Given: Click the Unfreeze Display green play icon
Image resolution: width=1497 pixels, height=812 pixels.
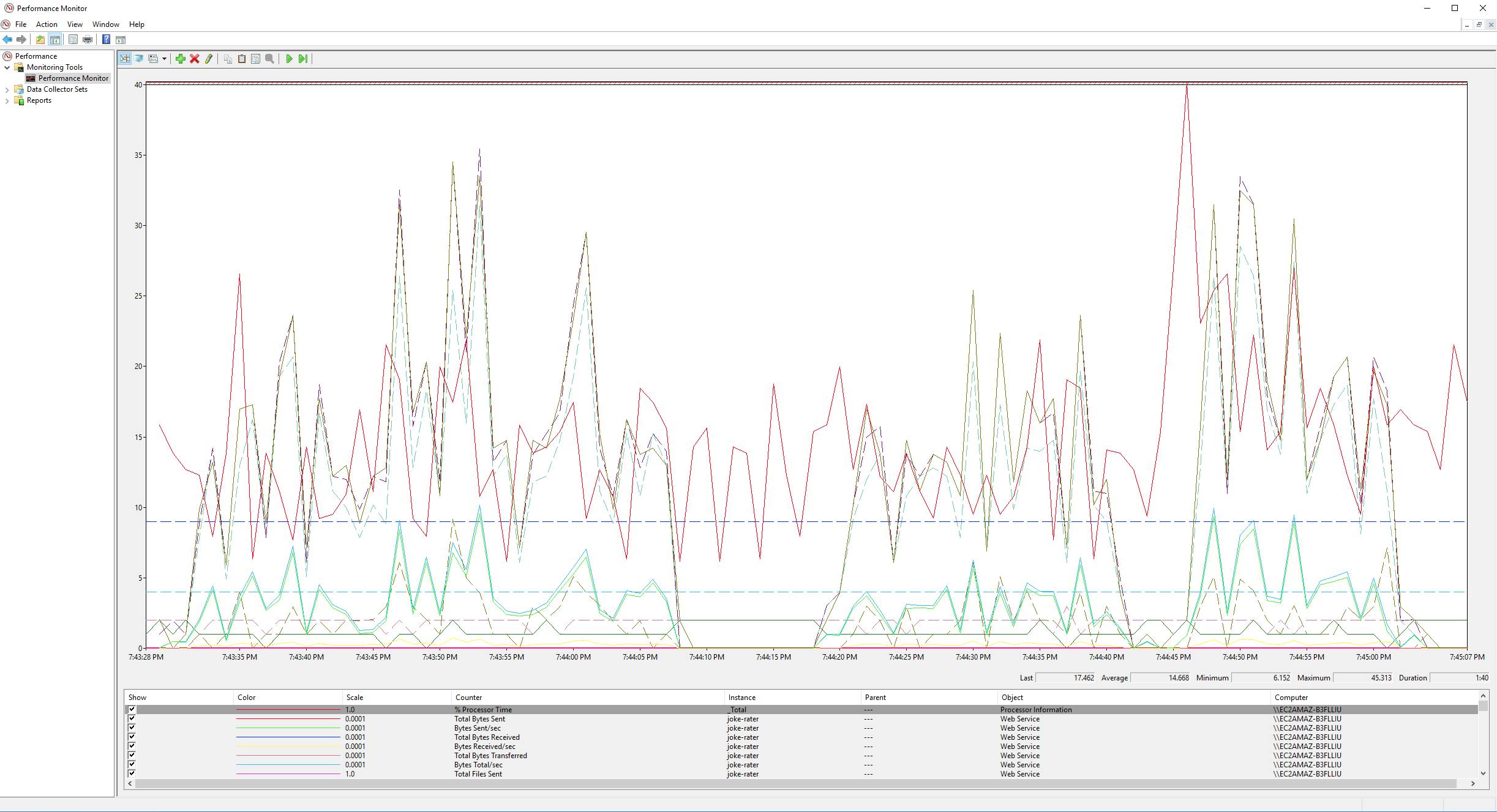Looking at the screenshot, I should coord(289,59).
